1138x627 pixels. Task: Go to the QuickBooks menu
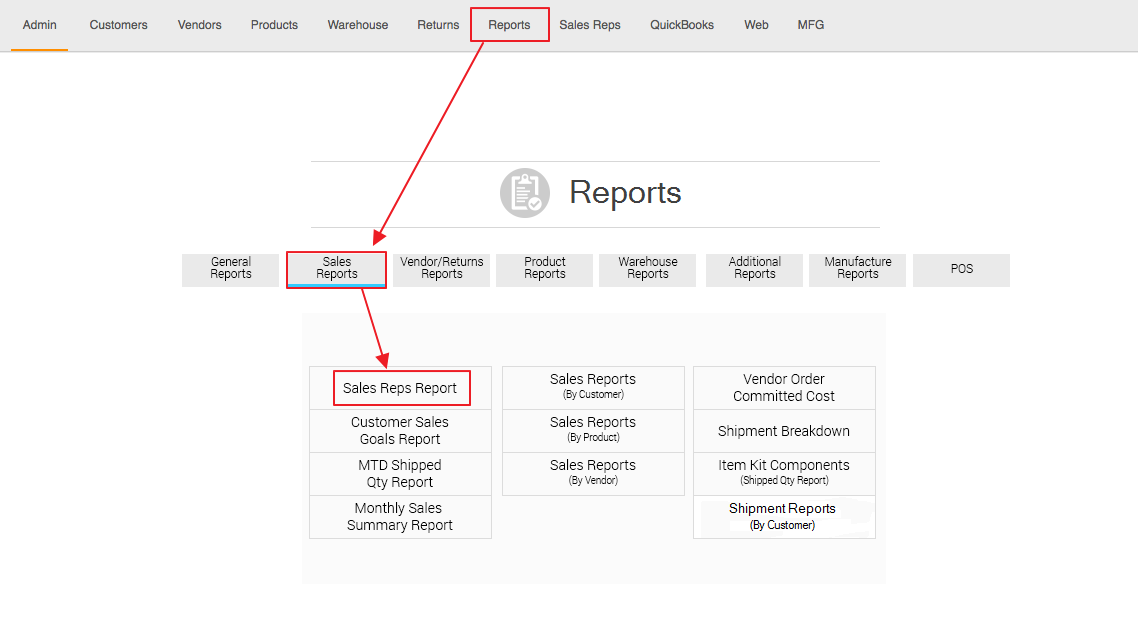(682, 25)
